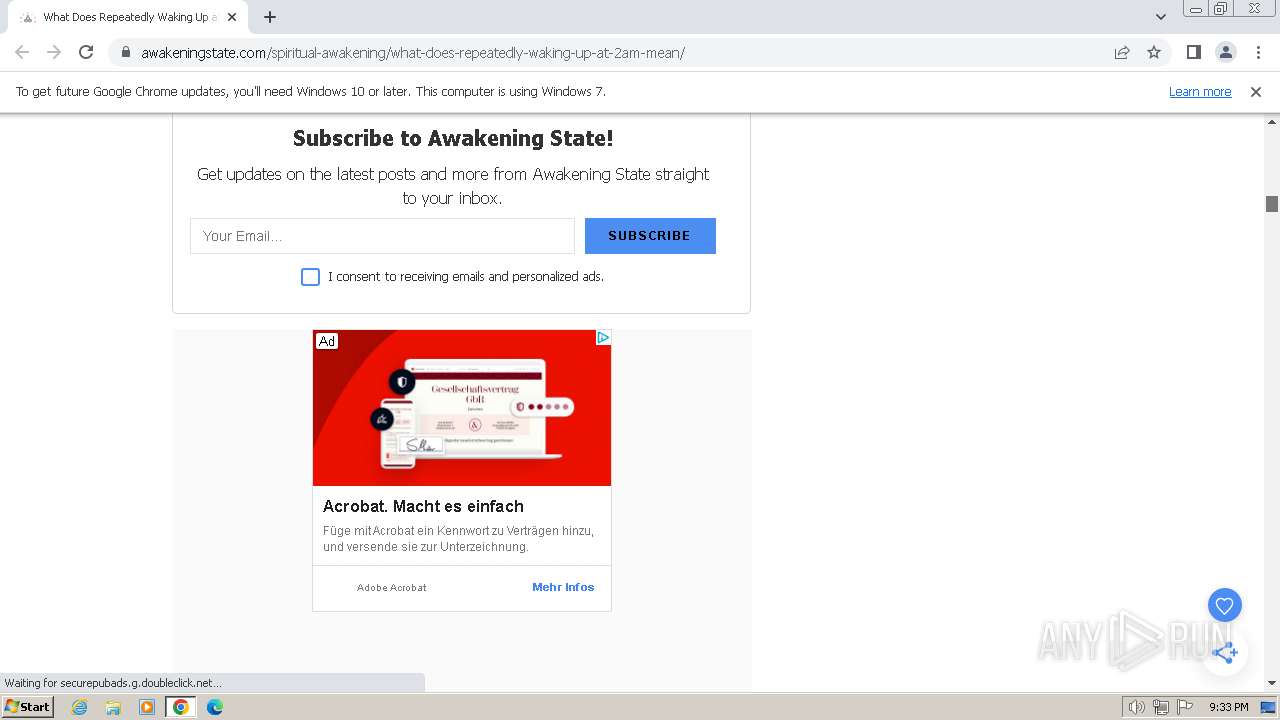Viewport: 1280px width, 720px height.
Task: Open the Chrome profile menu
Action: tap(1225, 52)
